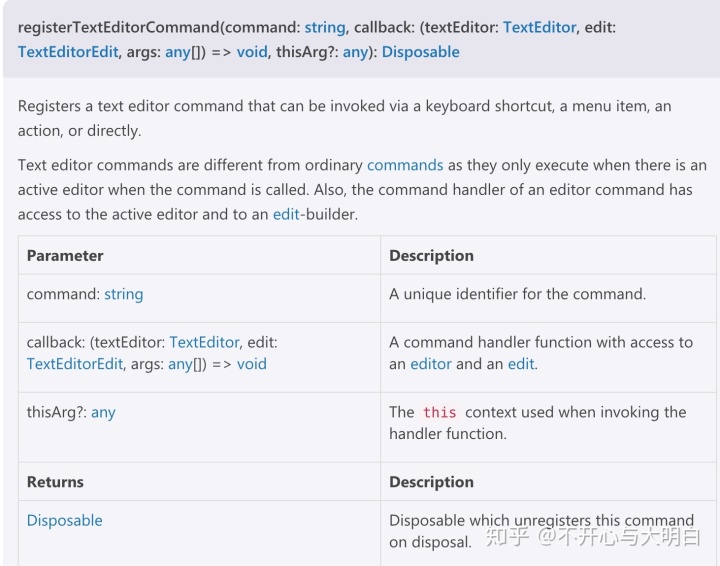
Task: Follow TextEditor link in function signature
Action: pyautogui.click(x=540, y=28)
